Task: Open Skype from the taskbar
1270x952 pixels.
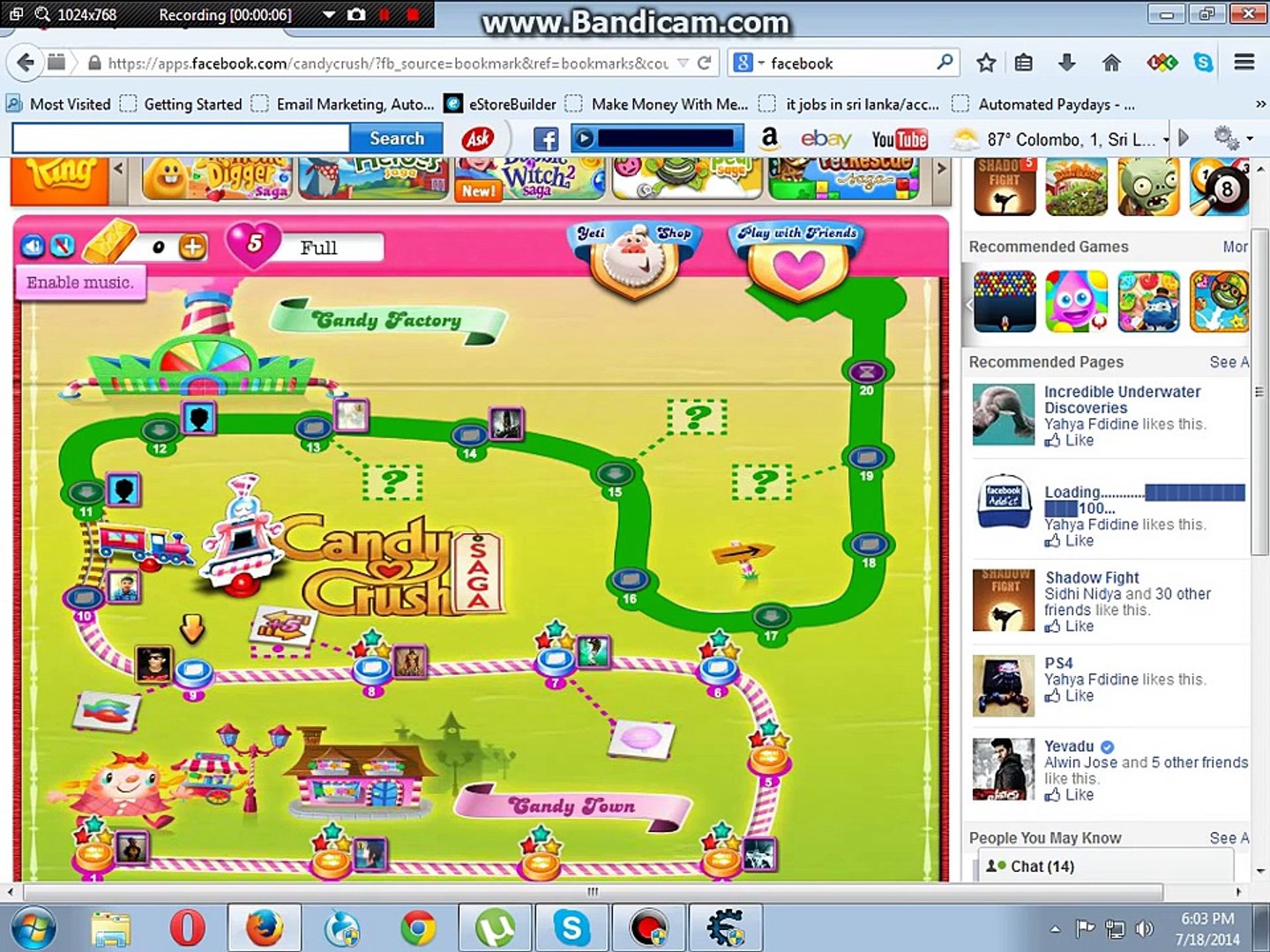Action: (x=571, y=928)
